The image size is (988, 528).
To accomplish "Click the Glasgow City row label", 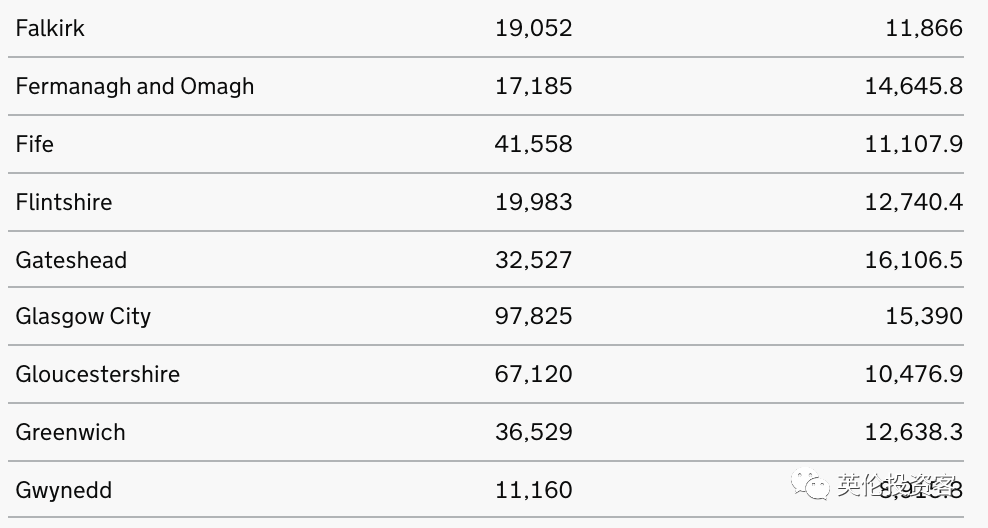I will [x=83, y=317].
